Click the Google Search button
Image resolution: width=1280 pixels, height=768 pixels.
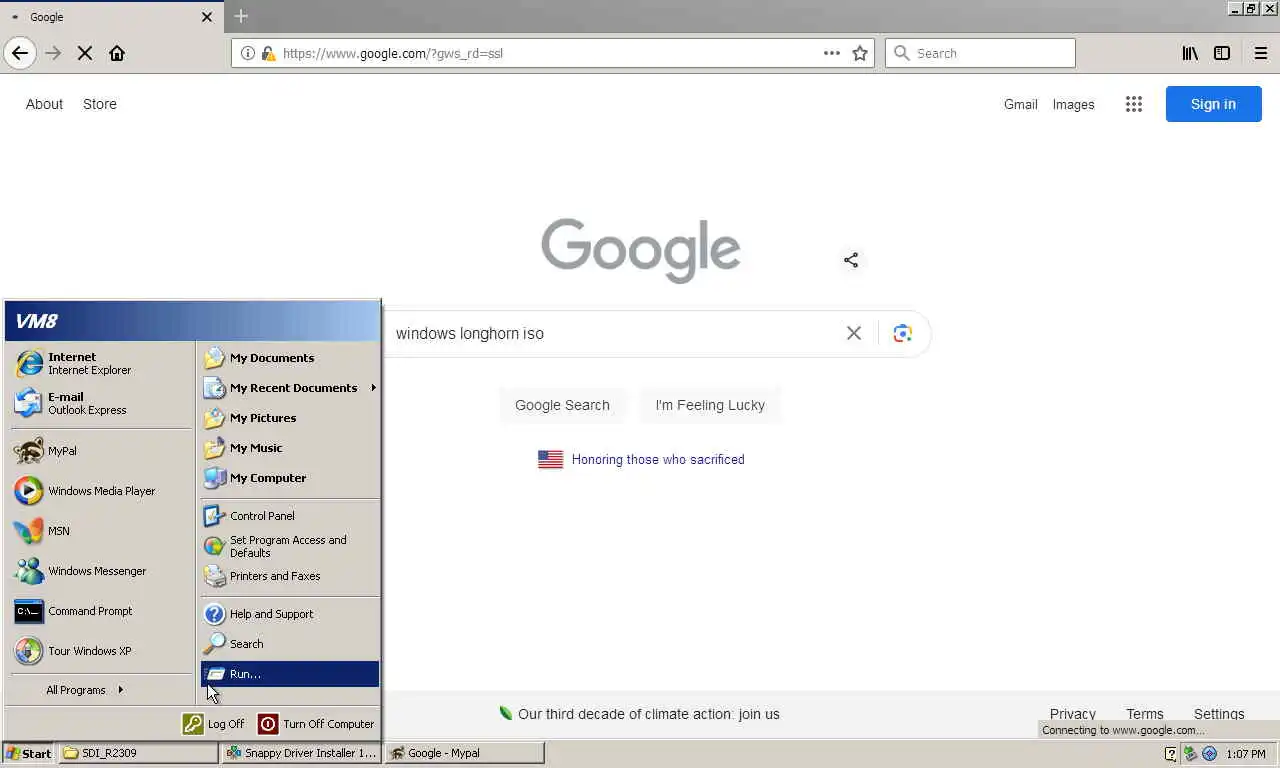click(x=562, y=405)
